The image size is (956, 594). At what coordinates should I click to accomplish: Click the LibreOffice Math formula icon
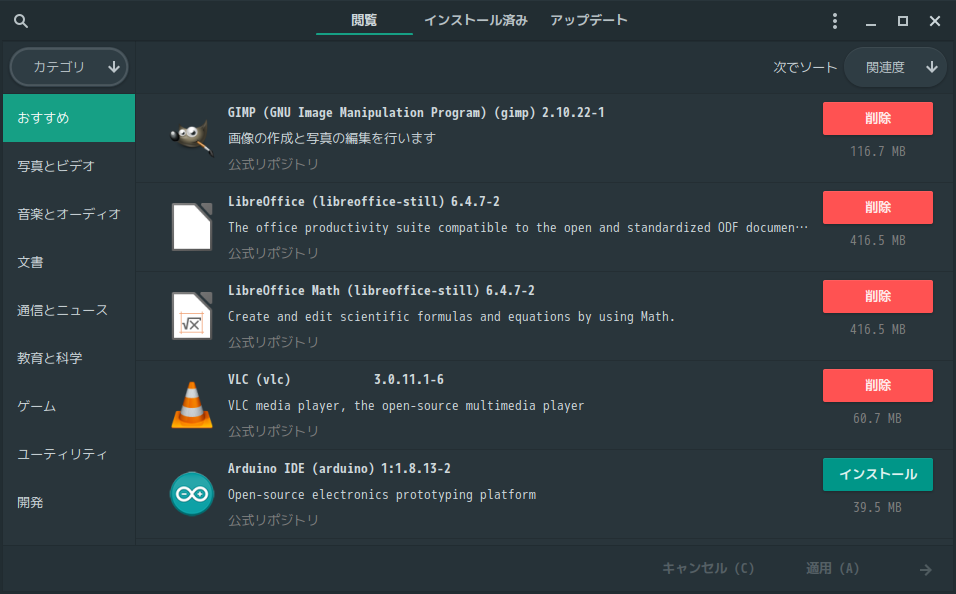point(191,316)
